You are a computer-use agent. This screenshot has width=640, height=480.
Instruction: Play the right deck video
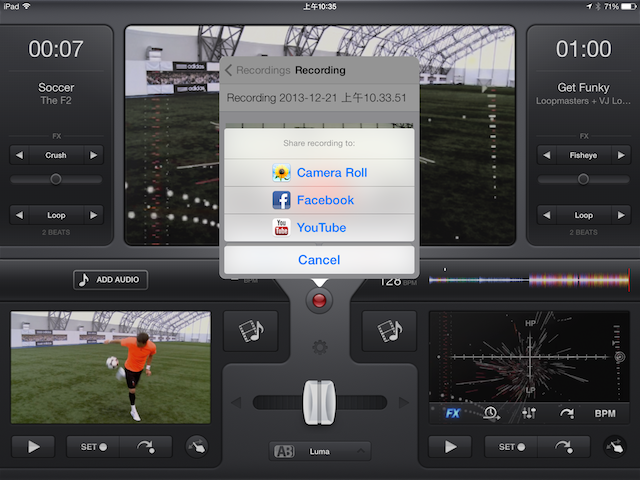coord(452,447)
